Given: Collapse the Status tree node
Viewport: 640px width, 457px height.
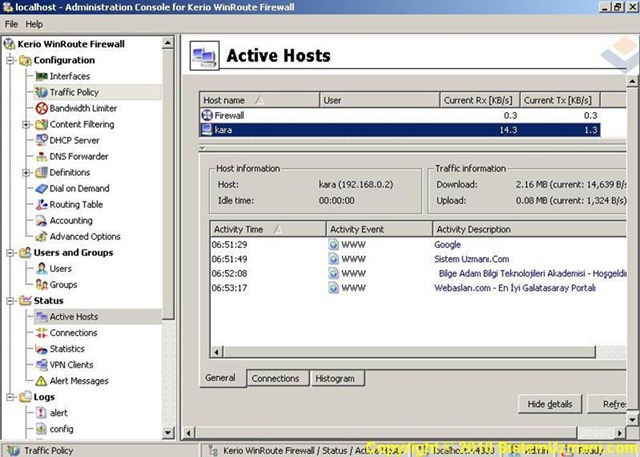Looking at the screenshot, I should [10, 301].
